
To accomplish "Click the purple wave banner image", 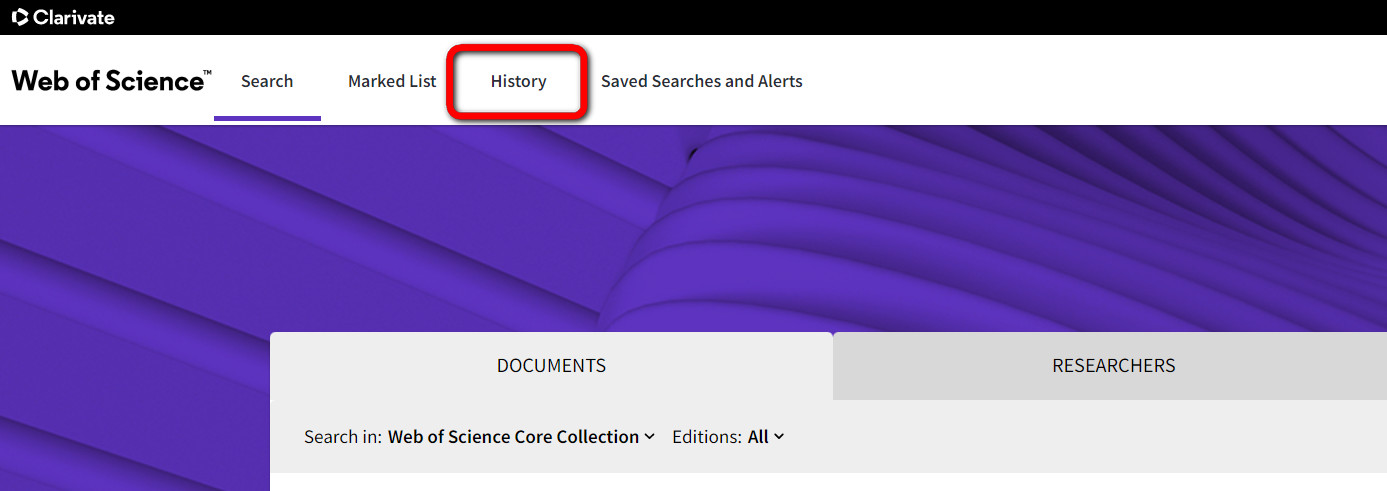I will pos(693,228).
